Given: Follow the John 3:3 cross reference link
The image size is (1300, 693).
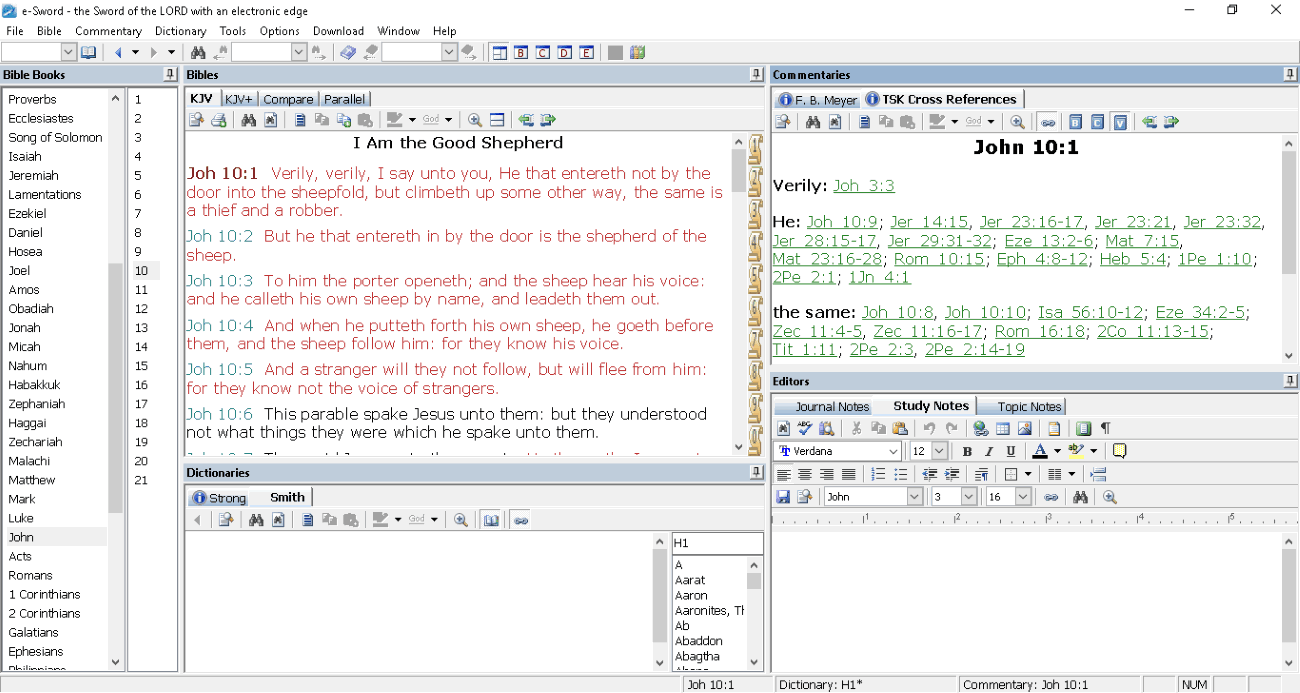Looking at the screenshot, I should click(864, 186).
